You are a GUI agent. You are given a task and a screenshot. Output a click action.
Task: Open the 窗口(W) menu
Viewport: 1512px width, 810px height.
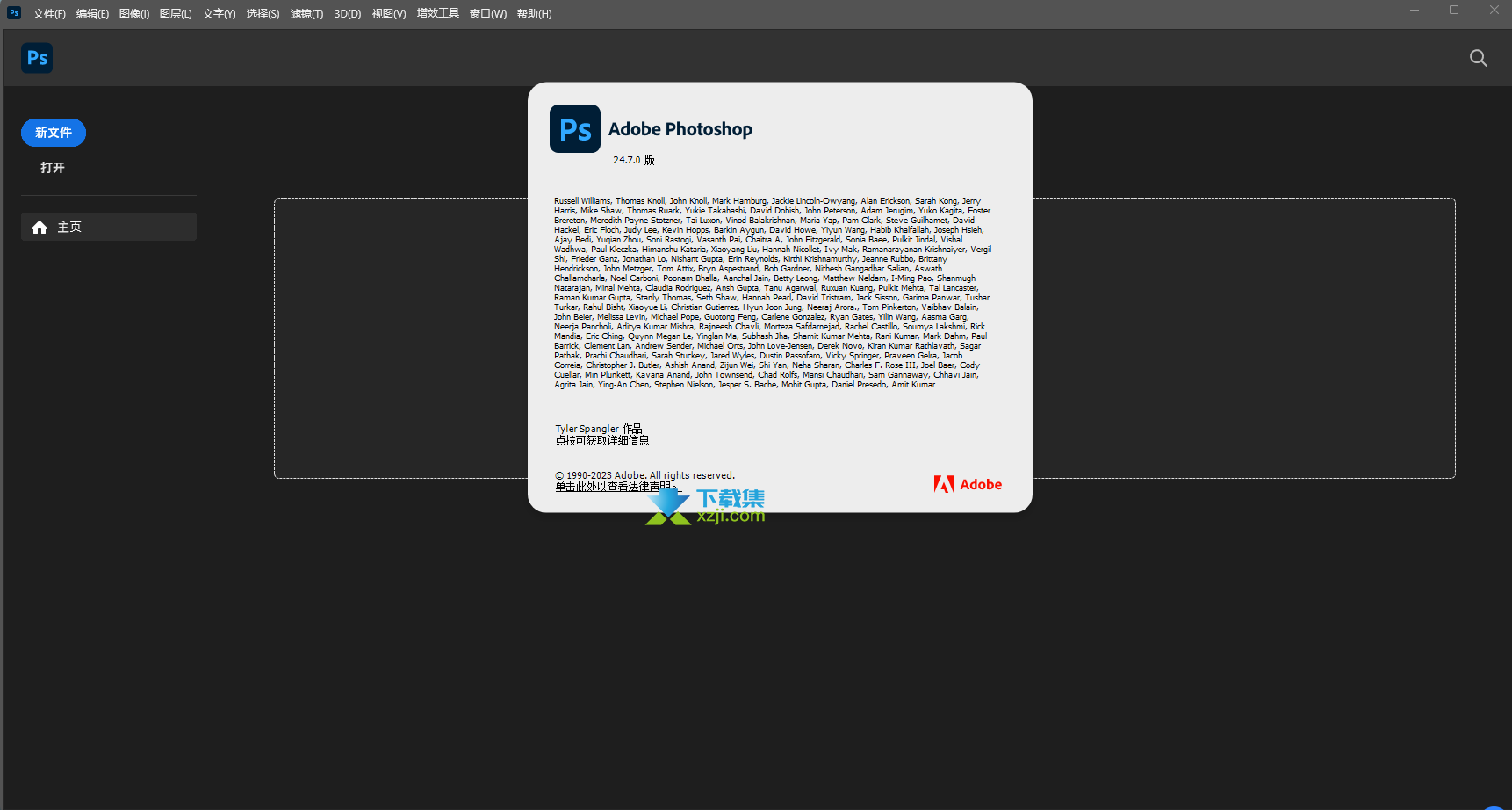click(488, 14)
